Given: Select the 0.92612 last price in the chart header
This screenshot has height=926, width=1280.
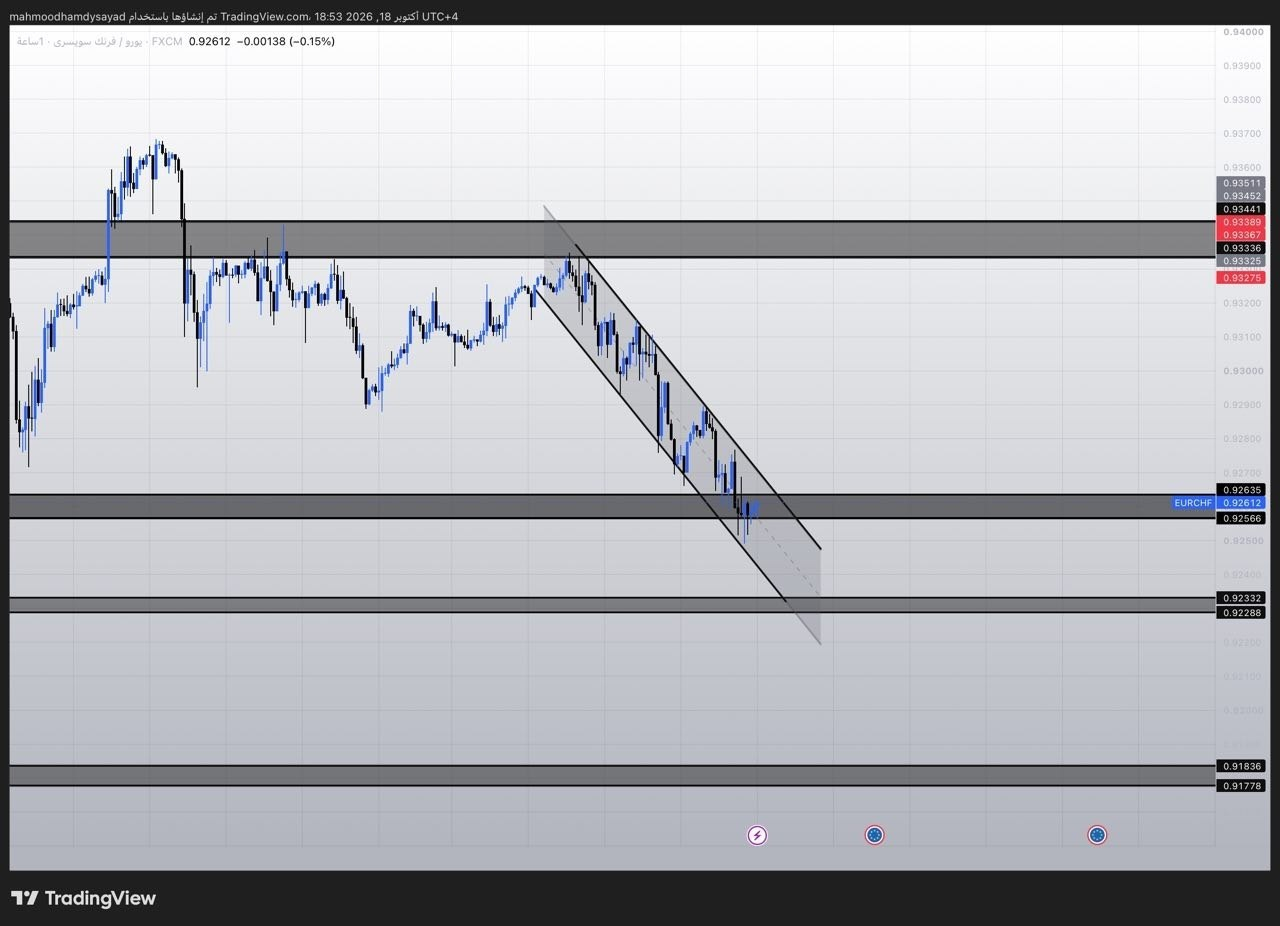Looking at the screenshot, I should pyautogui.click(x=209, y=41).
